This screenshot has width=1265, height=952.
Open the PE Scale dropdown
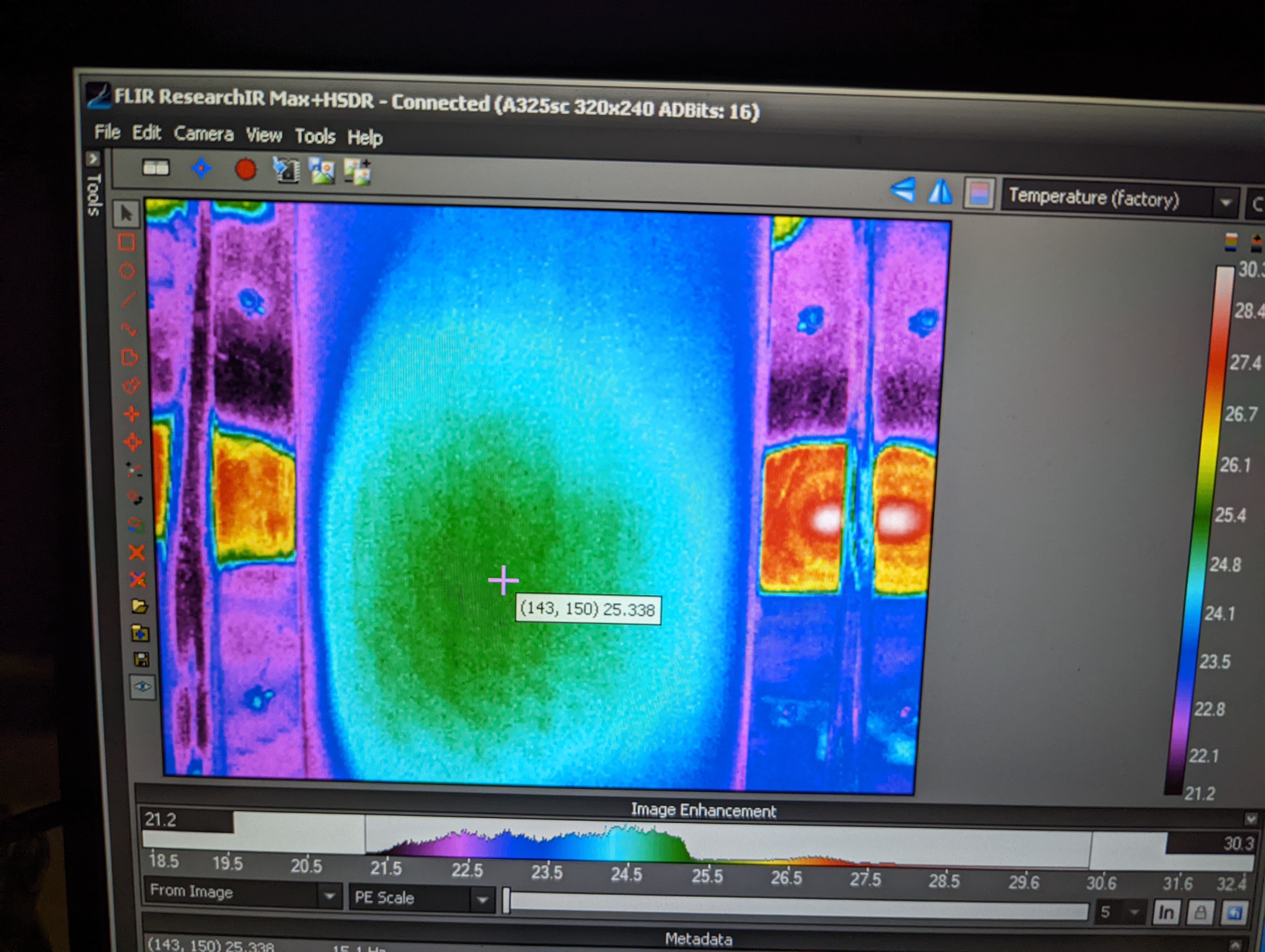[x=422, y=898]
